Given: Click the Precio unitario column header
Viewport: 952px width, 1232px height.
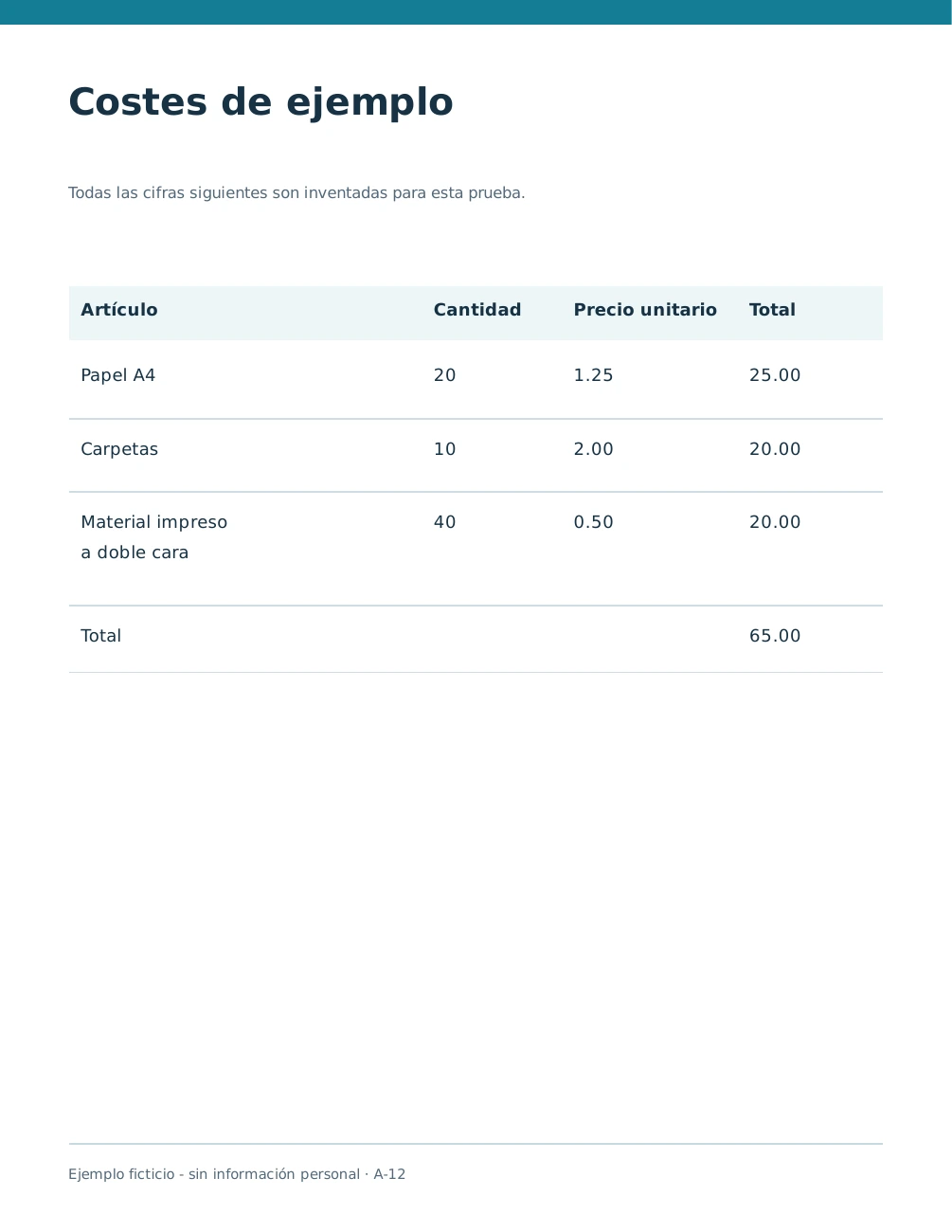Looking at the screenshot, I should pos(645,310).
